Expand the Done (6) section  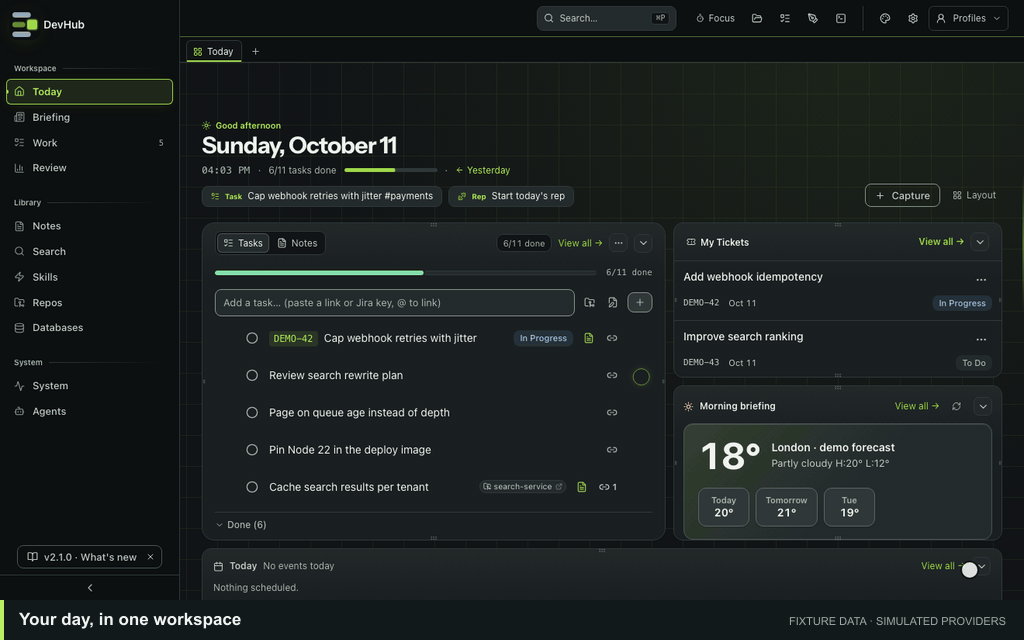[x=241, y=525]
